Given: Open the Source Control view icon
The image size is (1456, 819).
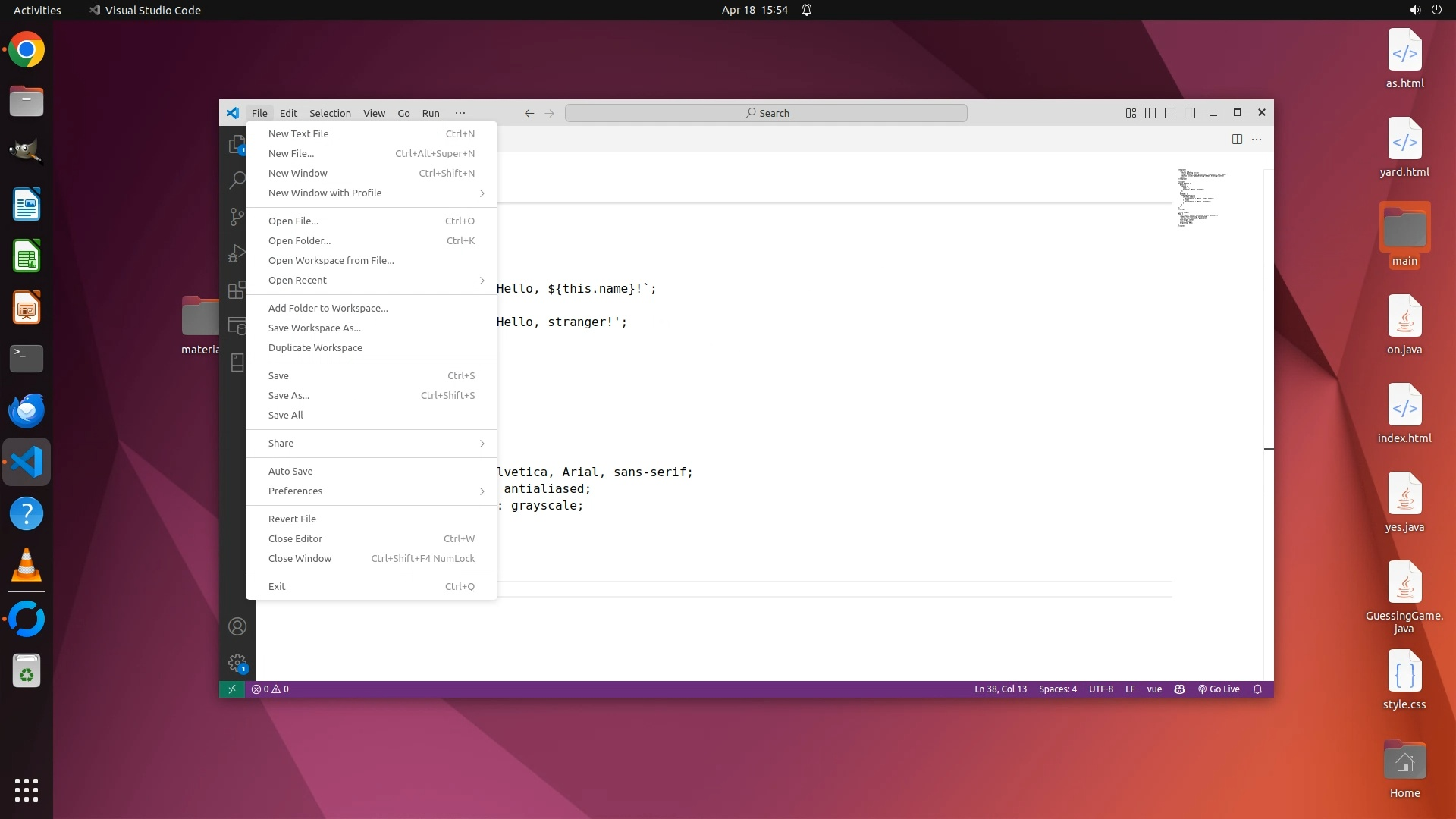Looking at the screenshot, I should click(237, 217).
